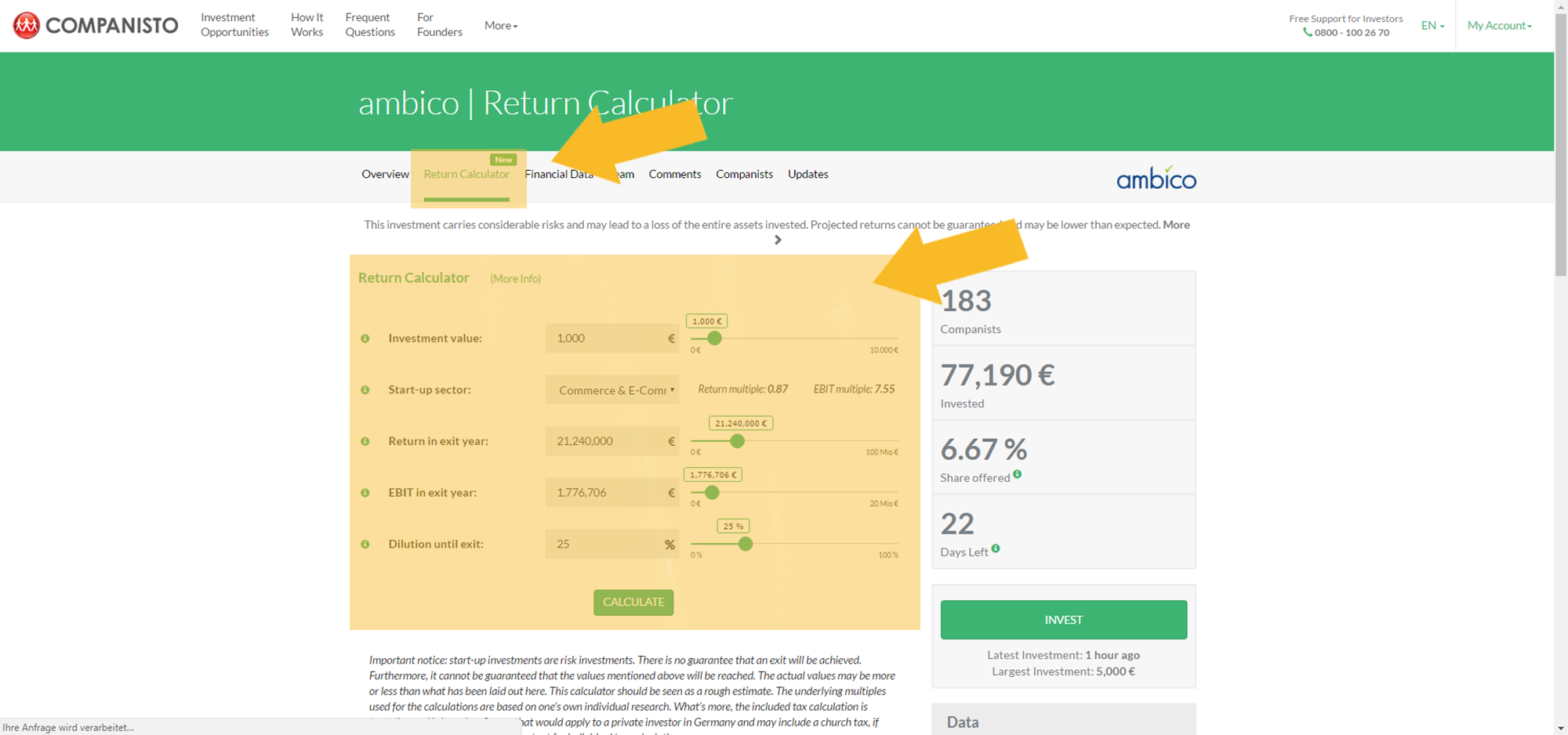Focus the Dilution until exit input

point(612,544)
